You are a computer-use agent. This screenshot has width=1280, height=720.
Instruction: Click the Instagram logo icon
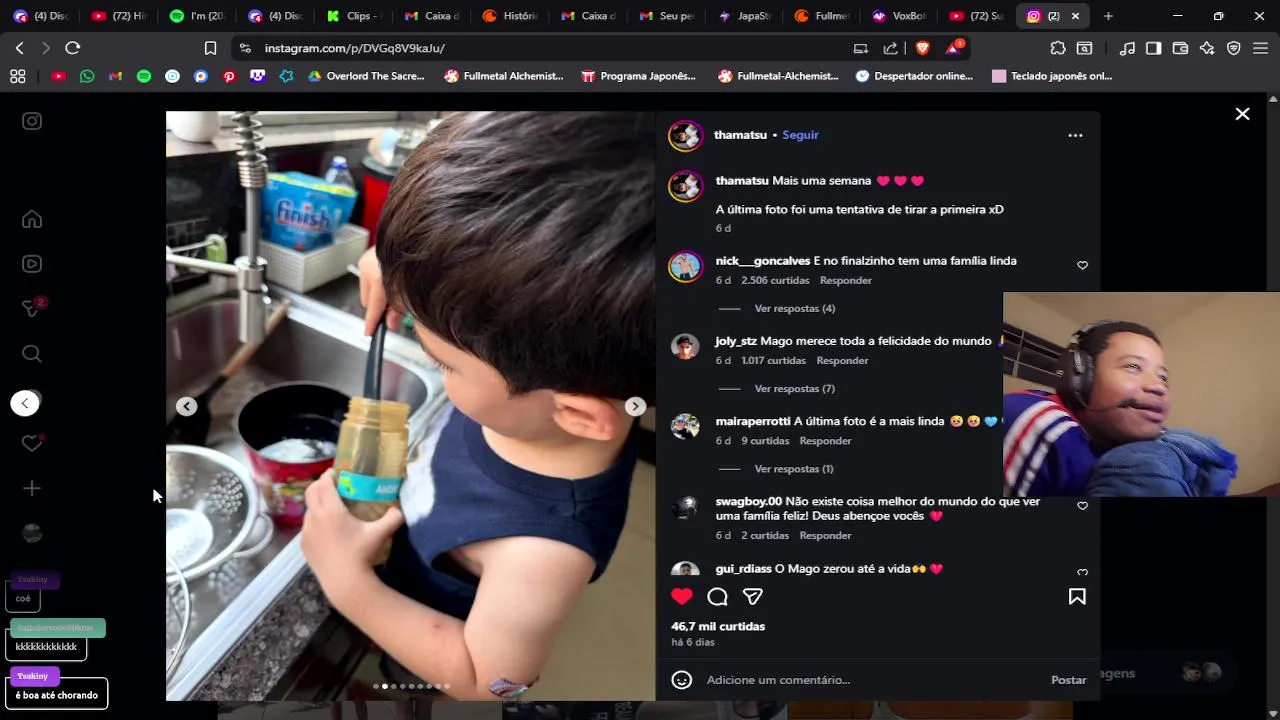[x=32, y=121]
